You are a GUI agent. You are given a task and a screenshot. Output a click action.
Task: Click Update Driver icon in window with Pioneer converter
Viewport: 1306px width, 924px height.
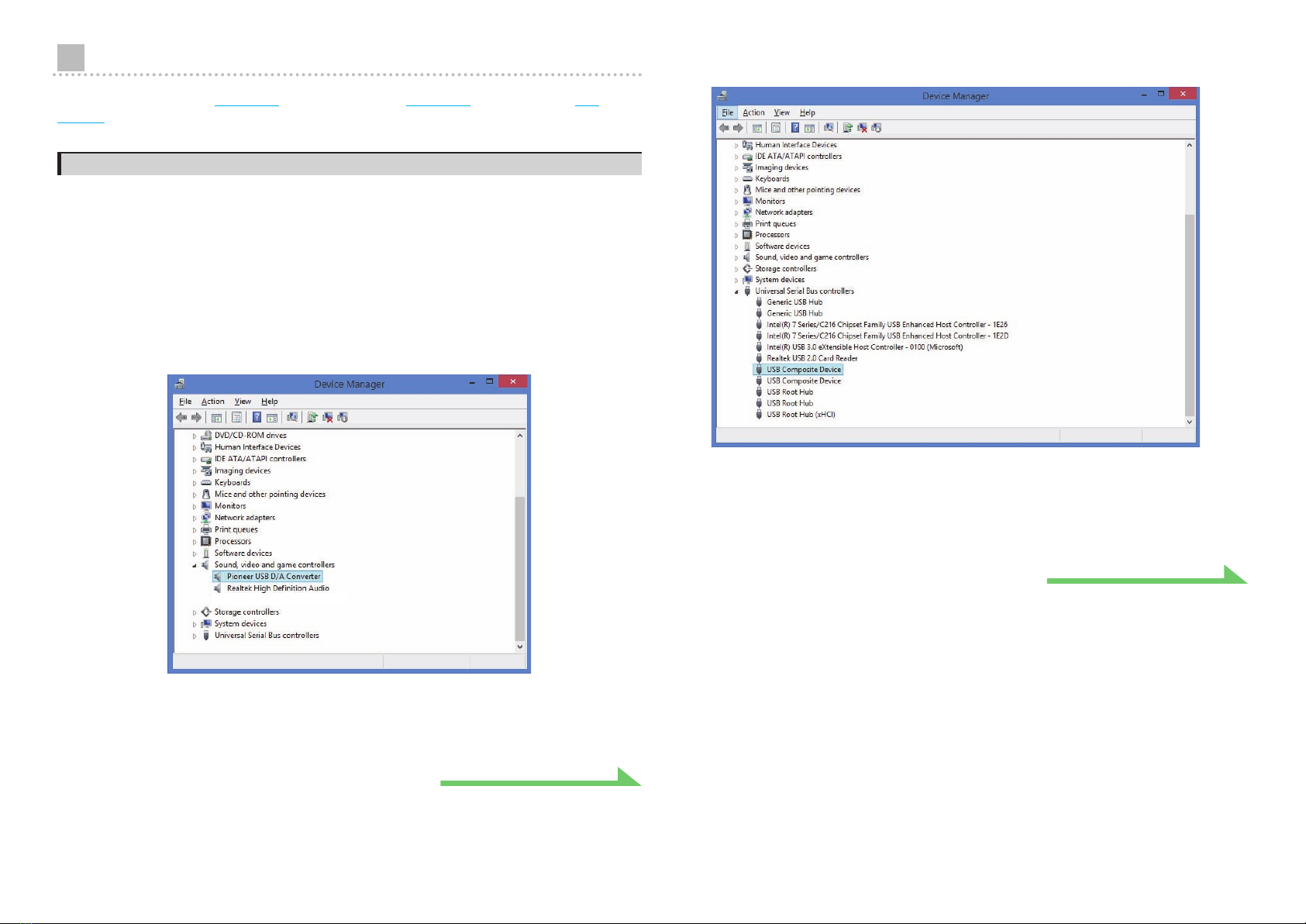point(312,417)
